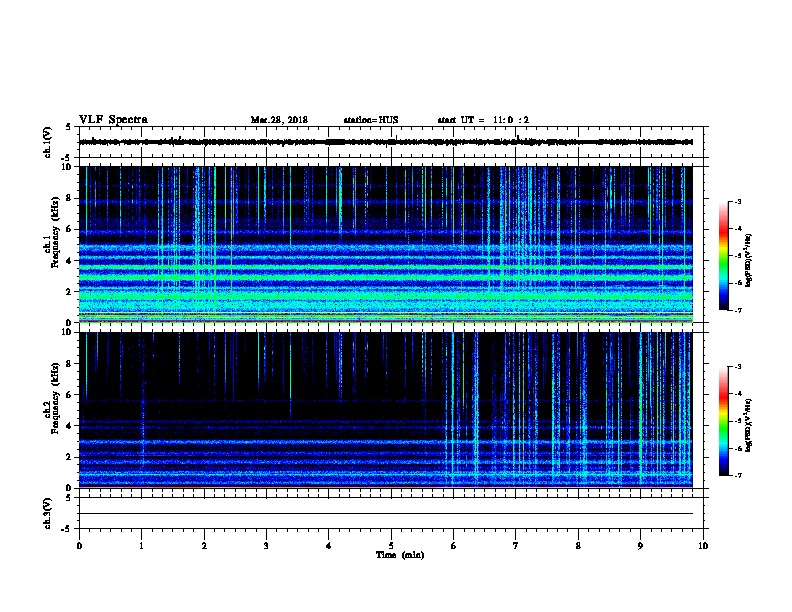Screen dimensions: 792x612
Task: Click time axis tick label "6"
Action: point(453,545)
